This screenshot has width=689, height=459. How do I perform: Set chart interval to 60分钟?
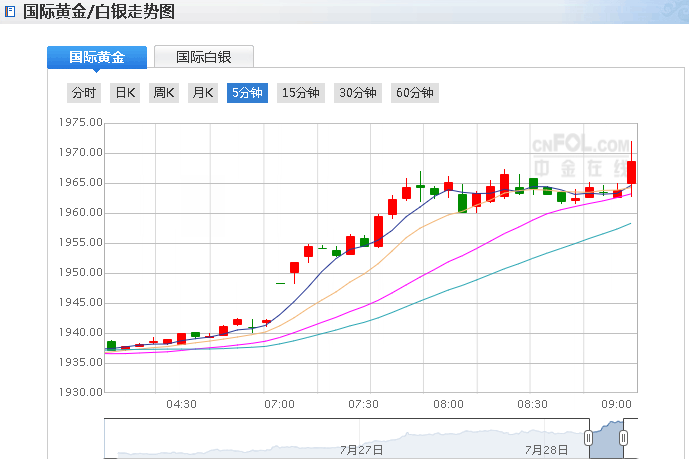click(414, 93)
